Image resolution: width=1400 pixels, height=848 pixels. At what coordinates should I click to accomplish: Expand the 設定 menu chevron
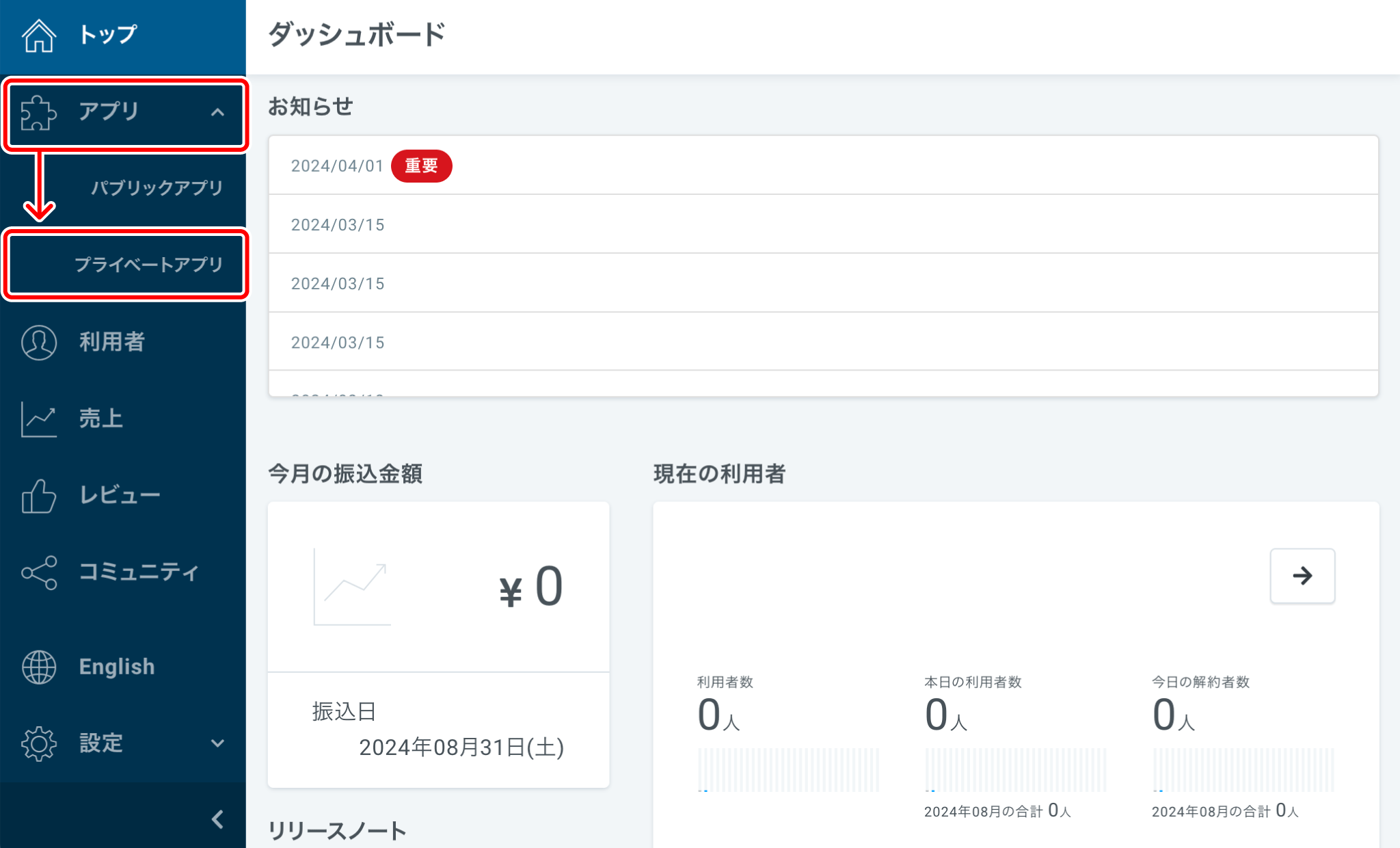point(217,743)
